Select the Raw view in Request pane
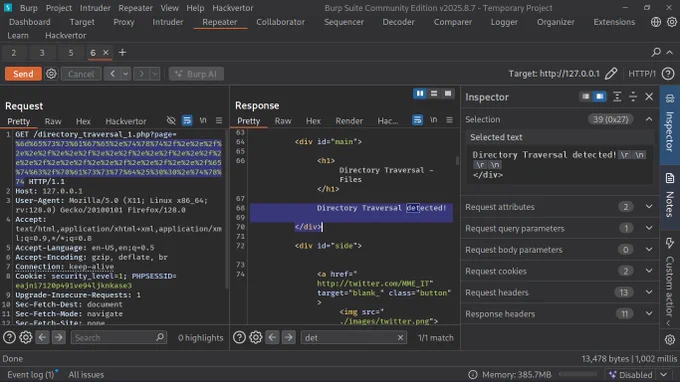This screenshot has height=382, width=680. [x=53, y=121]
